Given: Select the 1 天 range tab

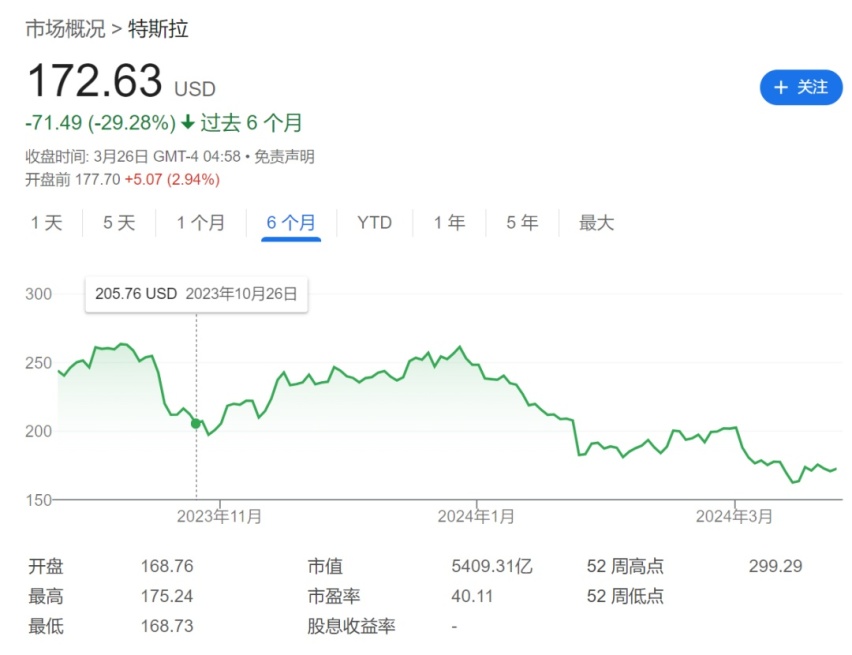Looking at the screenshot, I should (47, 222).
